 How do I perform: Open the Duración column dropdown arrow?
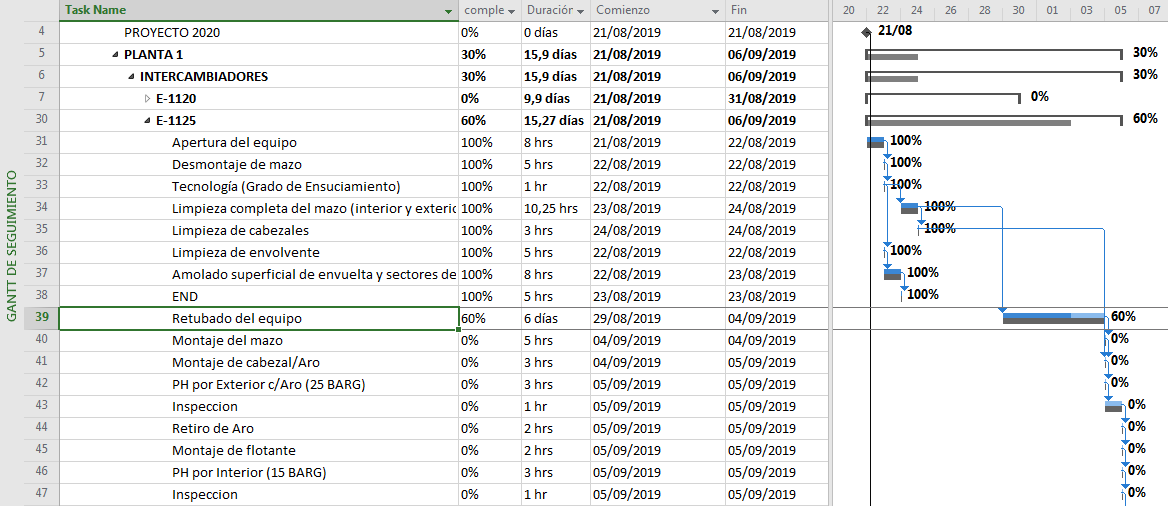coord(580,11)
